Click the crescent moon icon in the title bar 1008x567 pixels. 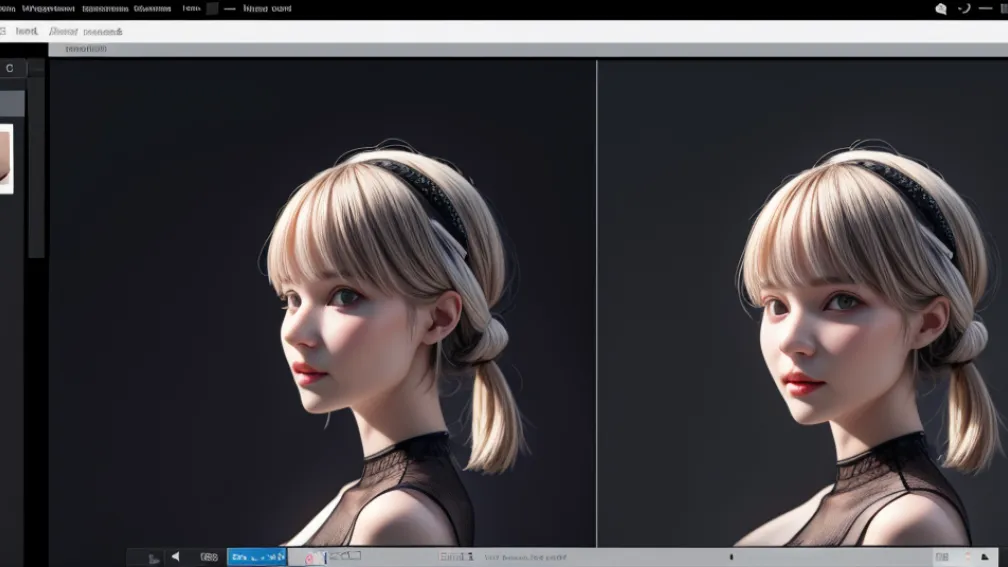tap(964, 9)
